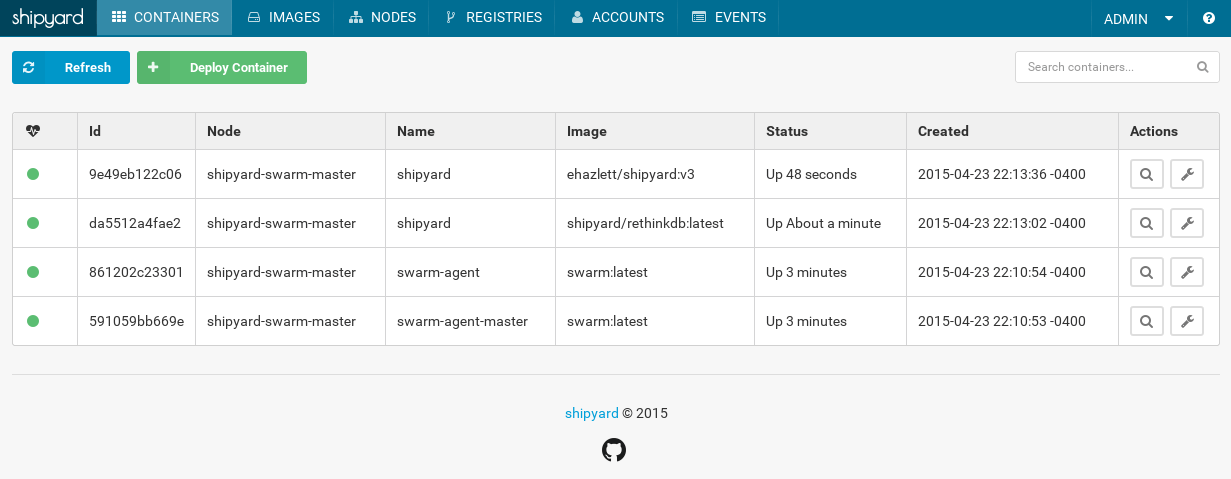Viewport: 1231px width, 479px height.
Task: Open the help question mark icon
Action: tap(1208, 18)
